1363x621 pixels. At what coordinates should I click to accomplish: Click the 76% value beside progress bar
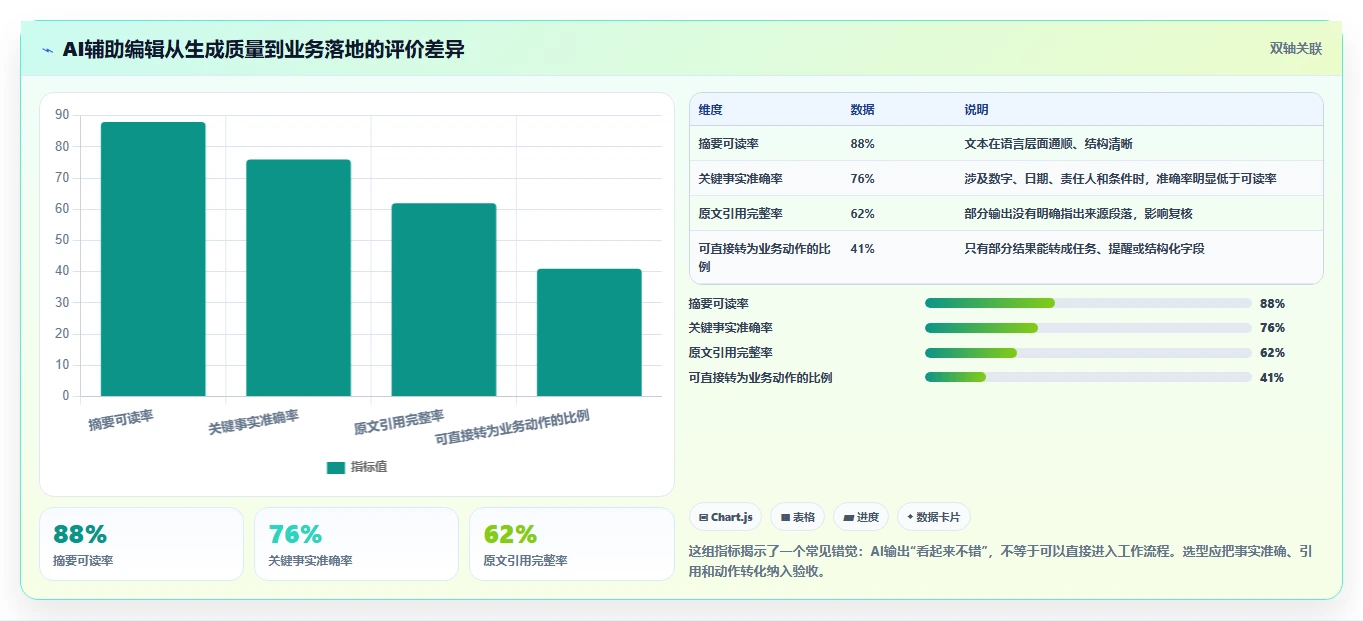click(x=1272, y=328)
